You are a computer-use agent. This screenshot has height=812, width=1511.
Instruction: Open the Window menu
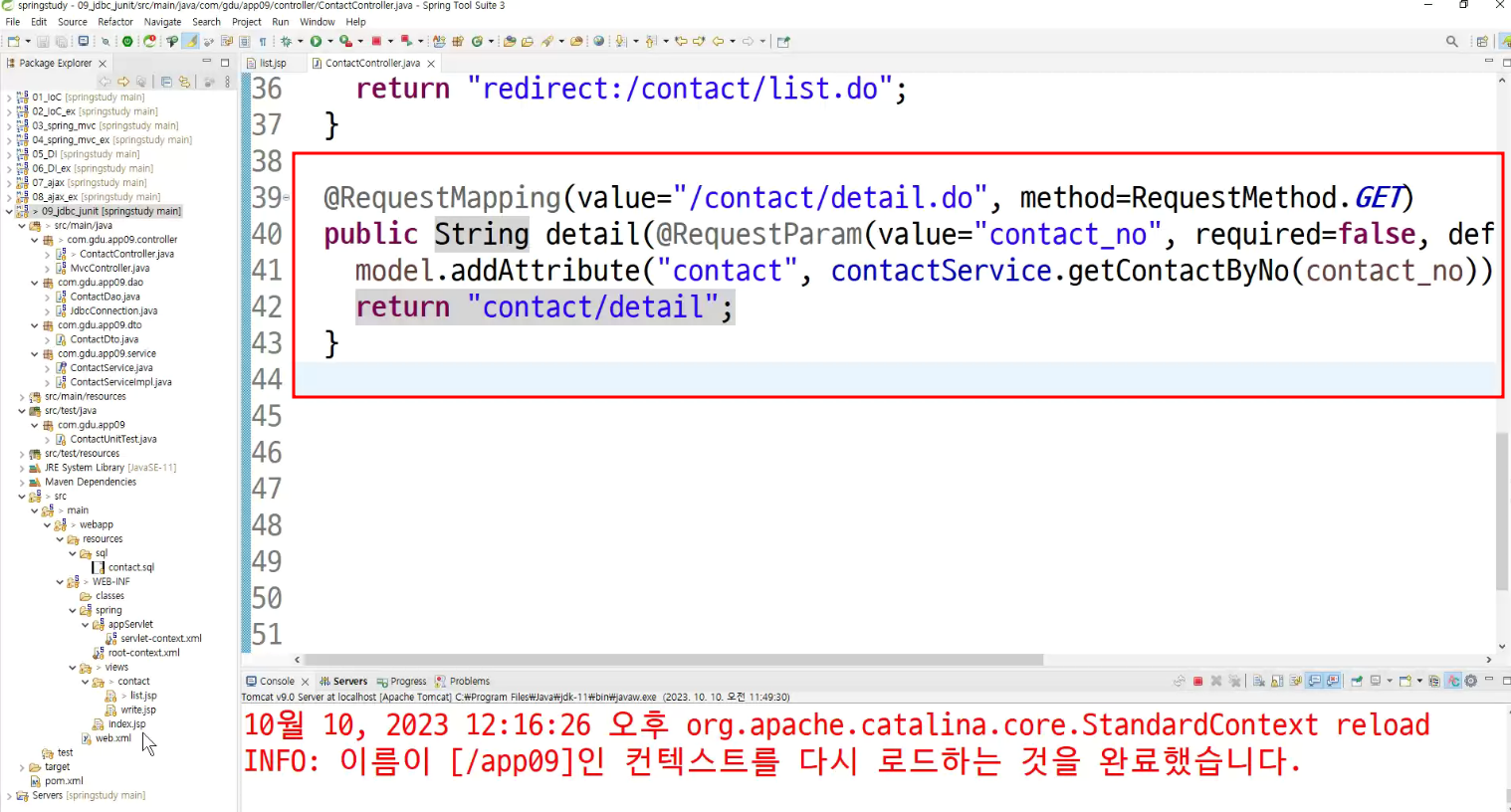tap(318, 21)
